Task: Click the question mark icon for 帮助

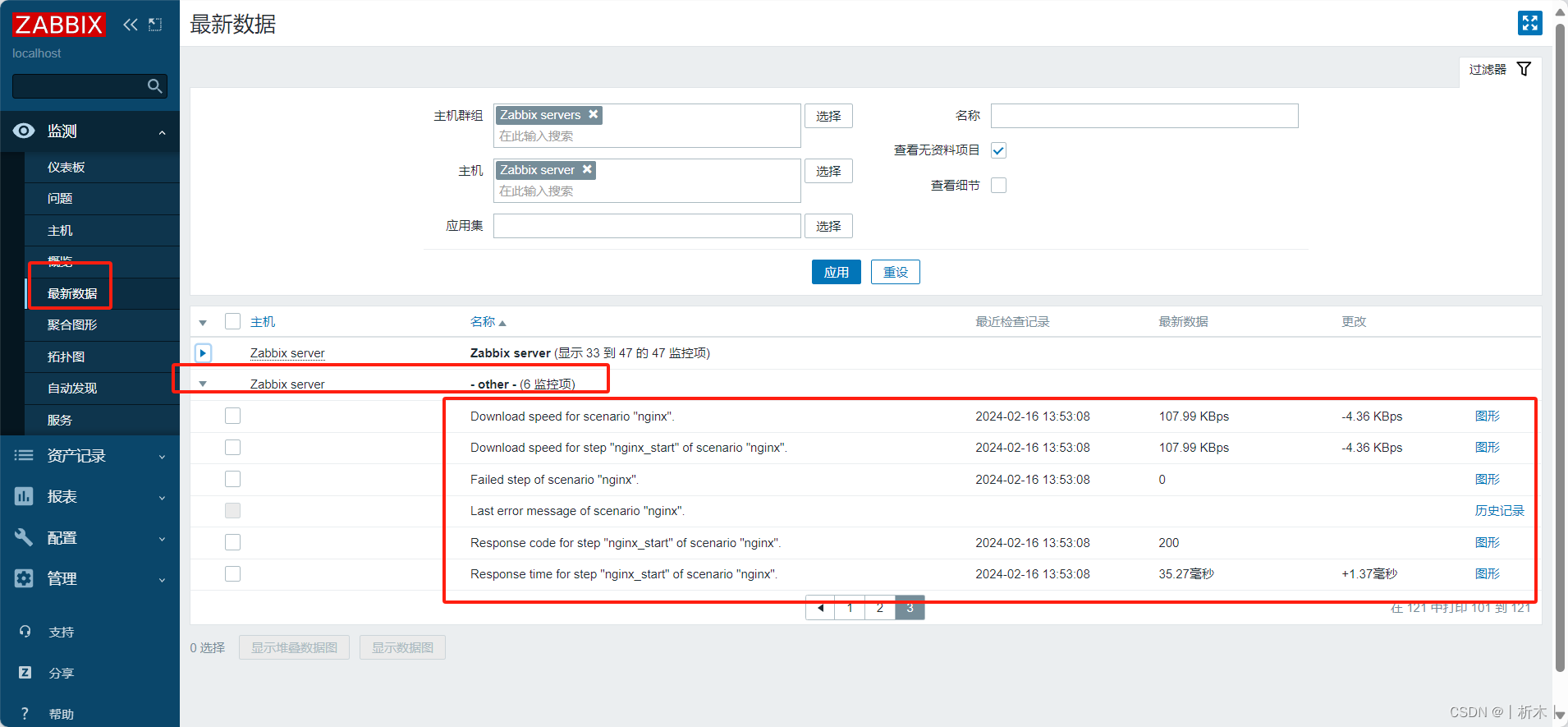Action: [x=25, y=714]
